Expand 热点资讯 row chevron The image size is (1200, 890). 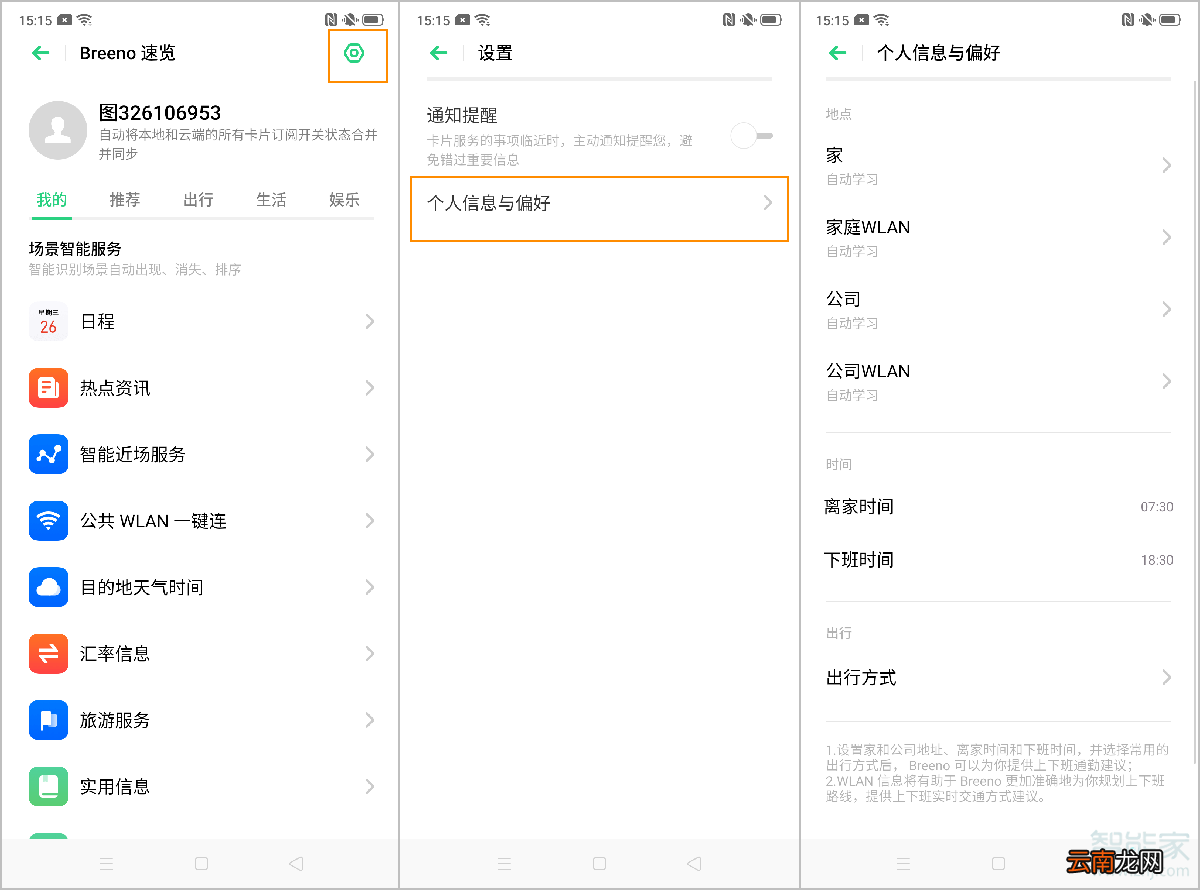click(370, 388)
